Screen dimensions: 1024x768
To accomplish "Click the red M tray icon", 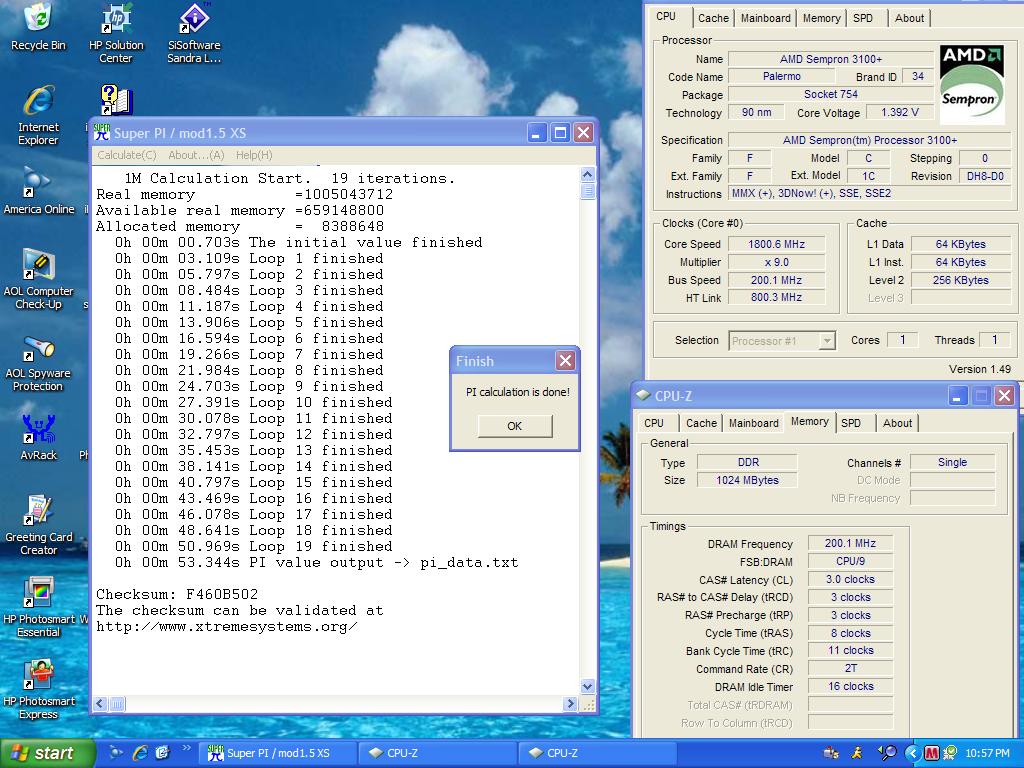I will [x=932, y=753].
